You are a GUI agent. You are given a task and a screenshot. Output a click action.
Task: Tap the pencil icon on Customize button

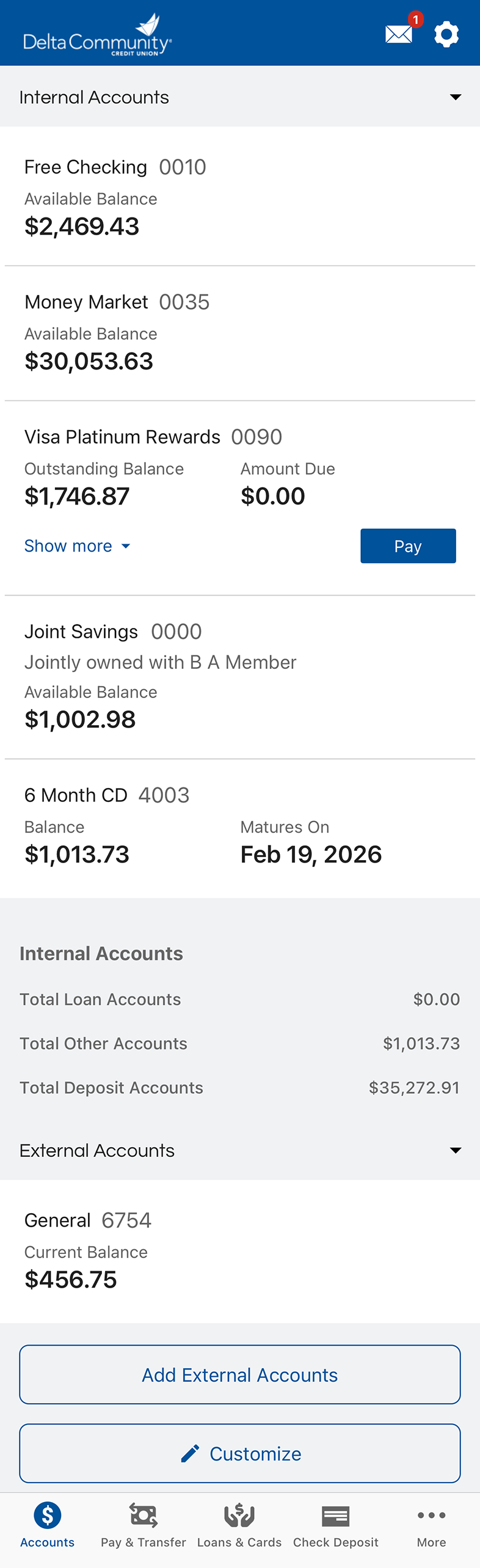click(190, 1453)
